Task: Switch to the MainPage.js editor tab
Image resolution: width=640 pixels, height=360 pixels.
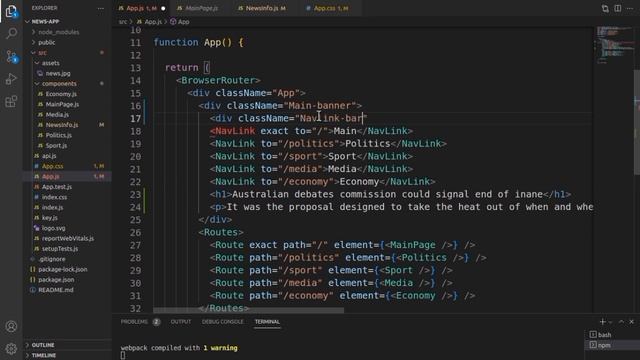Action: pos(201,8)
